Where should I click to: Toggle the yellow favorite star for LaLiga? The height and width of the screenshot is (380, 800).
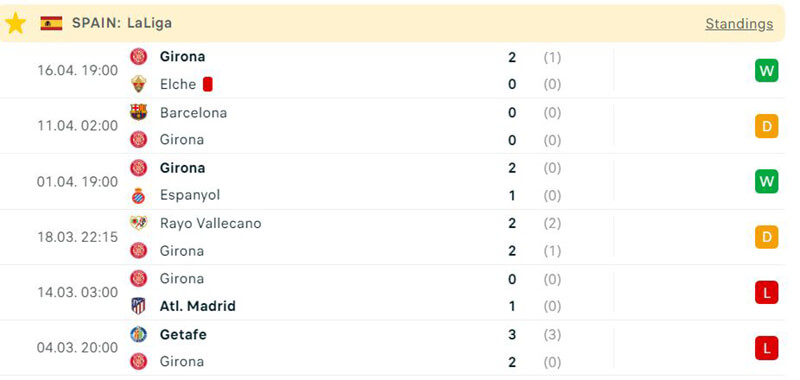coord(15,23)
